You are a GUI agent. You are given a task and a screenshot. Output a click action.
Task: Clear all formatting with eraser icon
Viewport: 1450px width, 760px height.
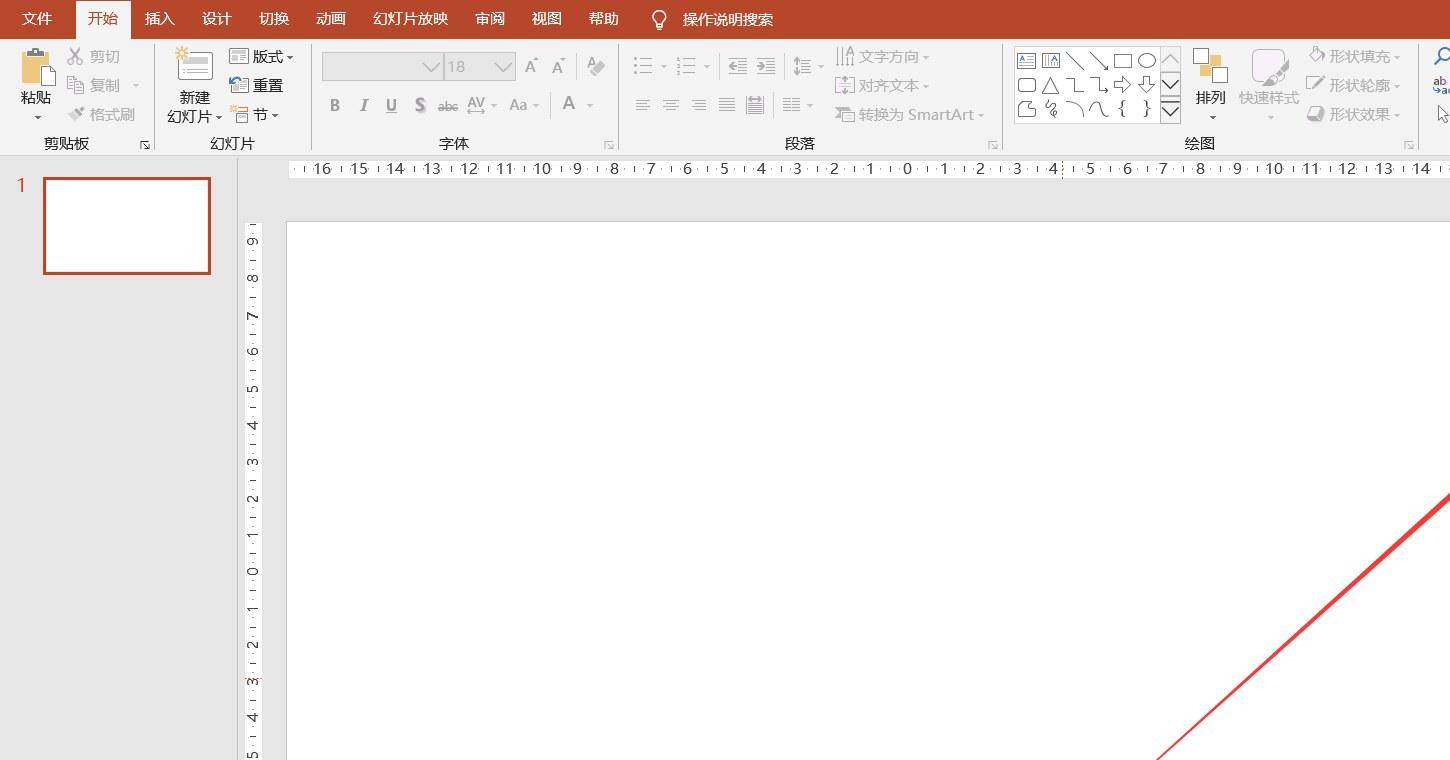pyautogui.click(x=596, y=67)
